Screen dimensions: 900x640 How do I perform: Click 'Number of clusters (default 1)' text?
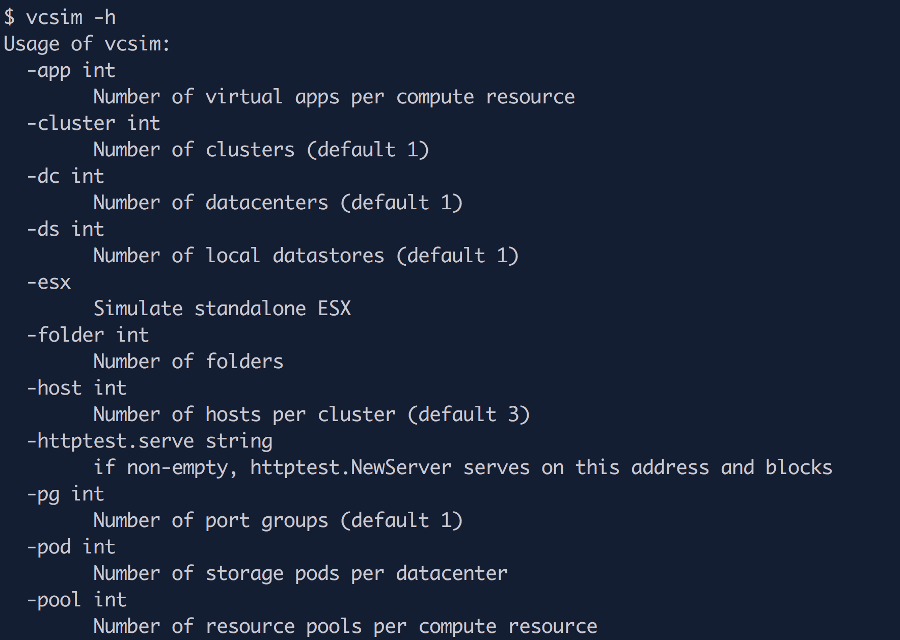pyautogui.click(x=261, y=150)
